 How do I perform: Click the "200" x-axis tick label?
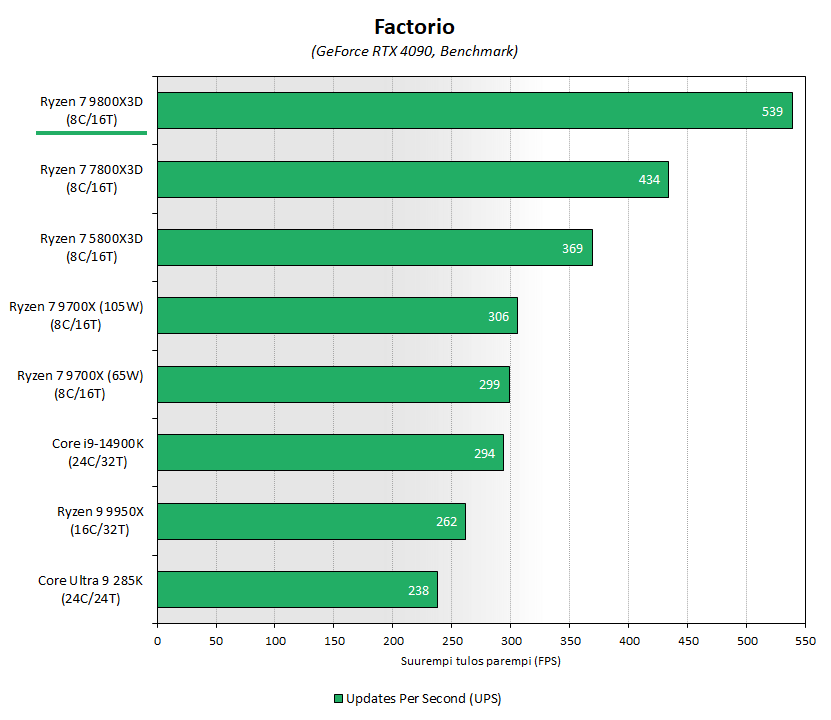(x=393, y=641)
